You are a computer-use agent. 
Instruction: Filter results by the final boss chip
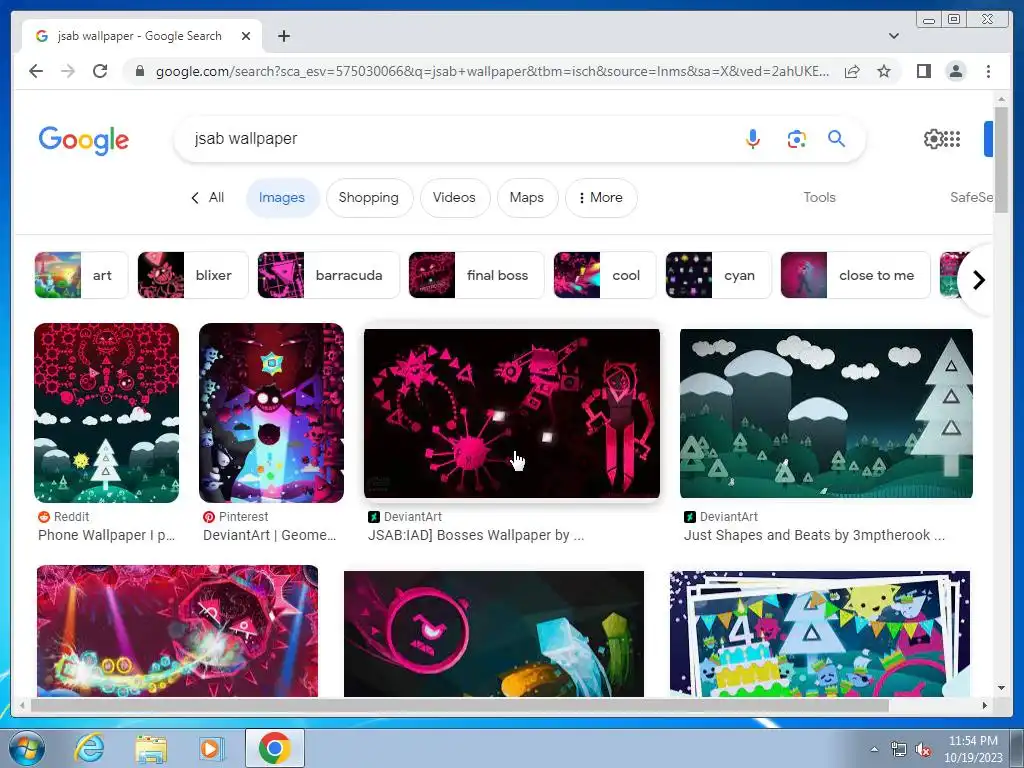click(475, 275)
